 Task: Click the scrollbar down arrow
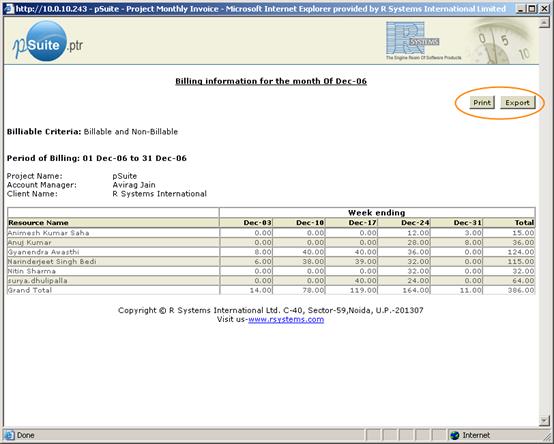pyautogui.click(x=544, y=420)
